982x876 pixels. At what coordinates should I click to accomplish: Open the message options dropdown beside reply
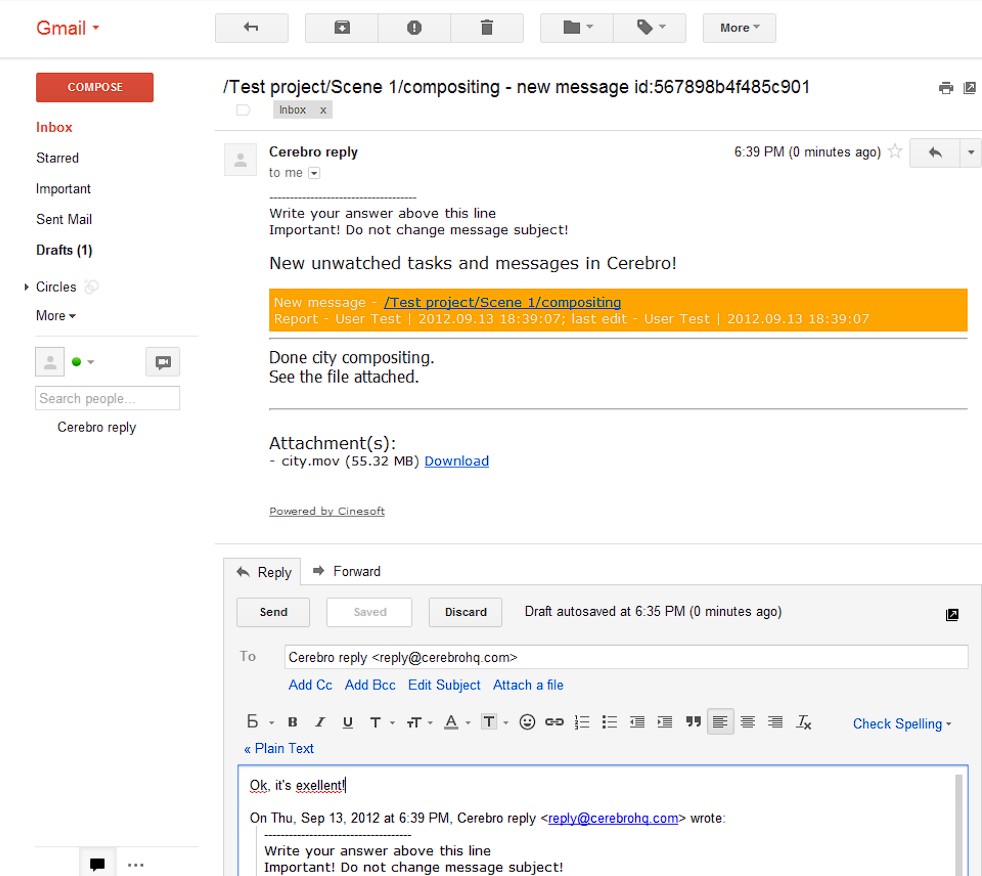[970, 152]
